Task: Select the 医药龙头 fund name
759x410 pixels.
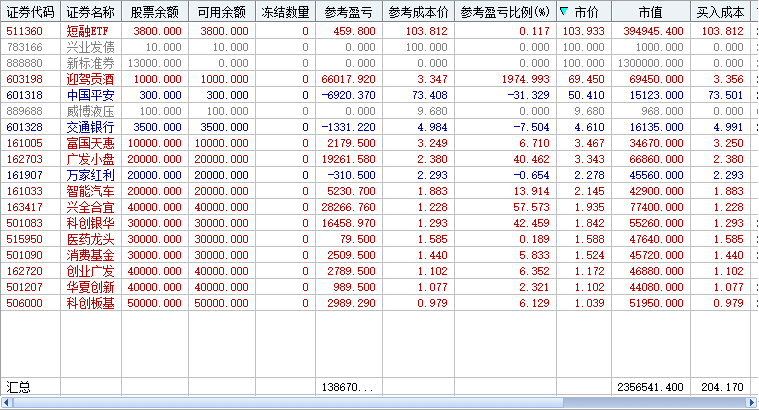Action: click(91, 239)
